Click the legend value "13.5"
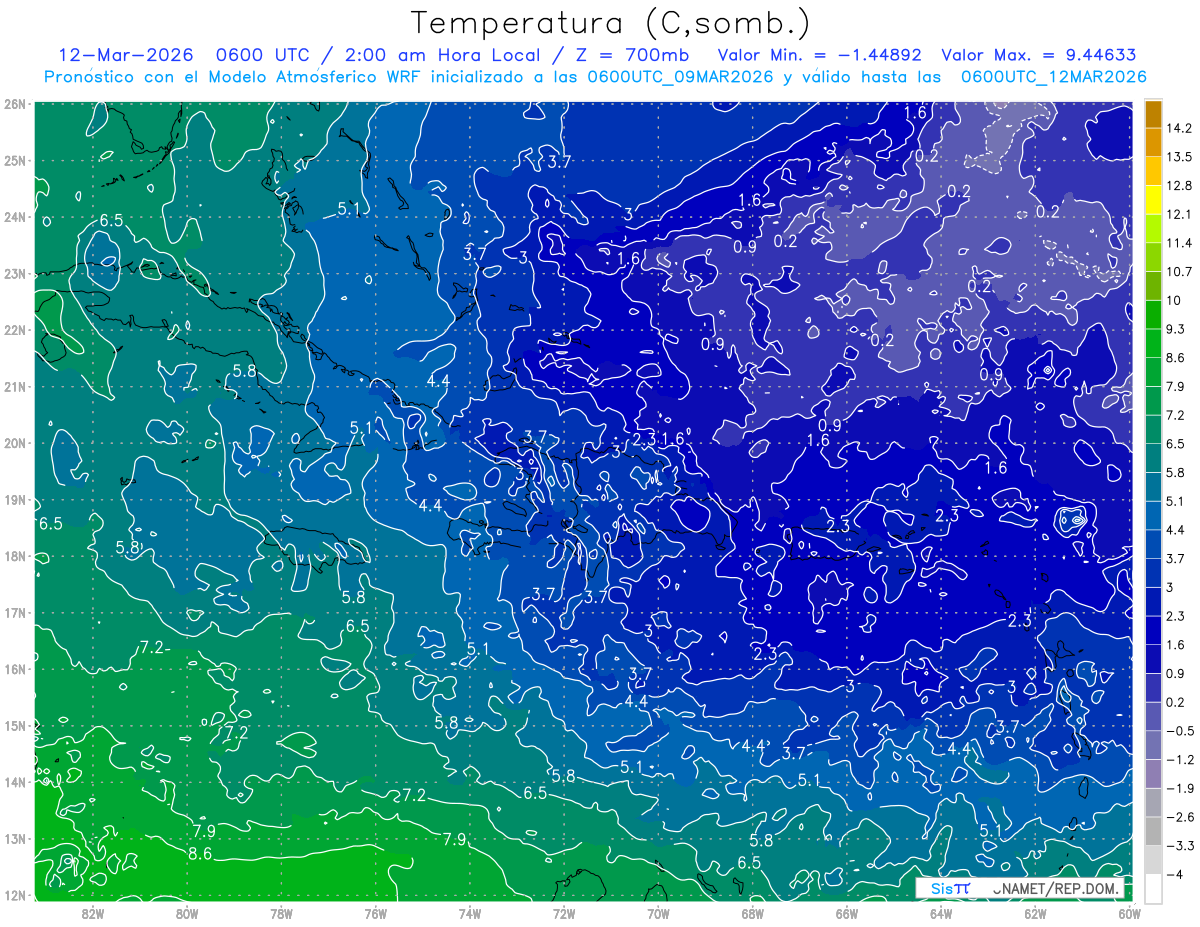 point(1179,157)
